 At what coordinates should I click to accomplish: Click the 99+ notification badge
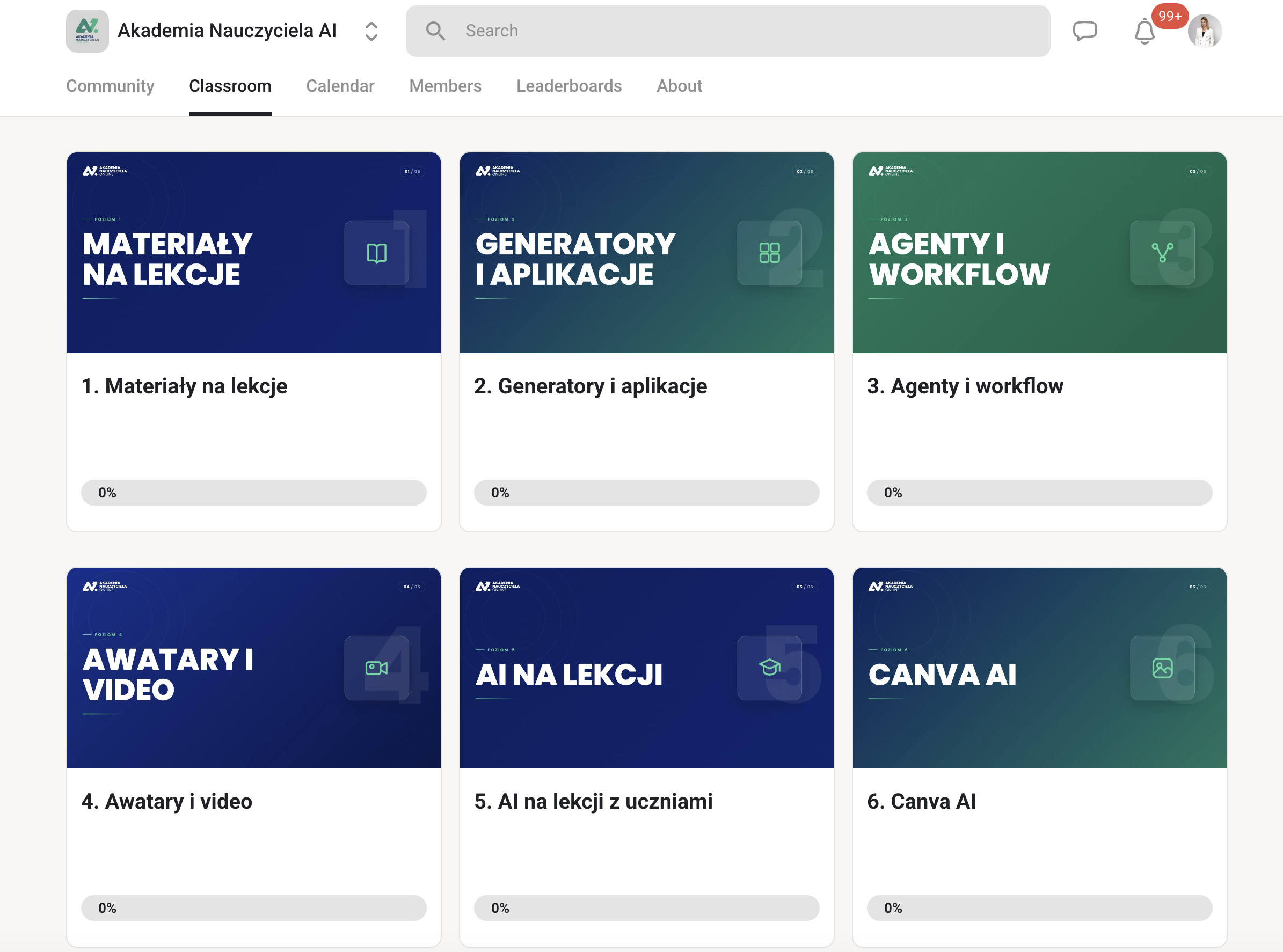1169,16
